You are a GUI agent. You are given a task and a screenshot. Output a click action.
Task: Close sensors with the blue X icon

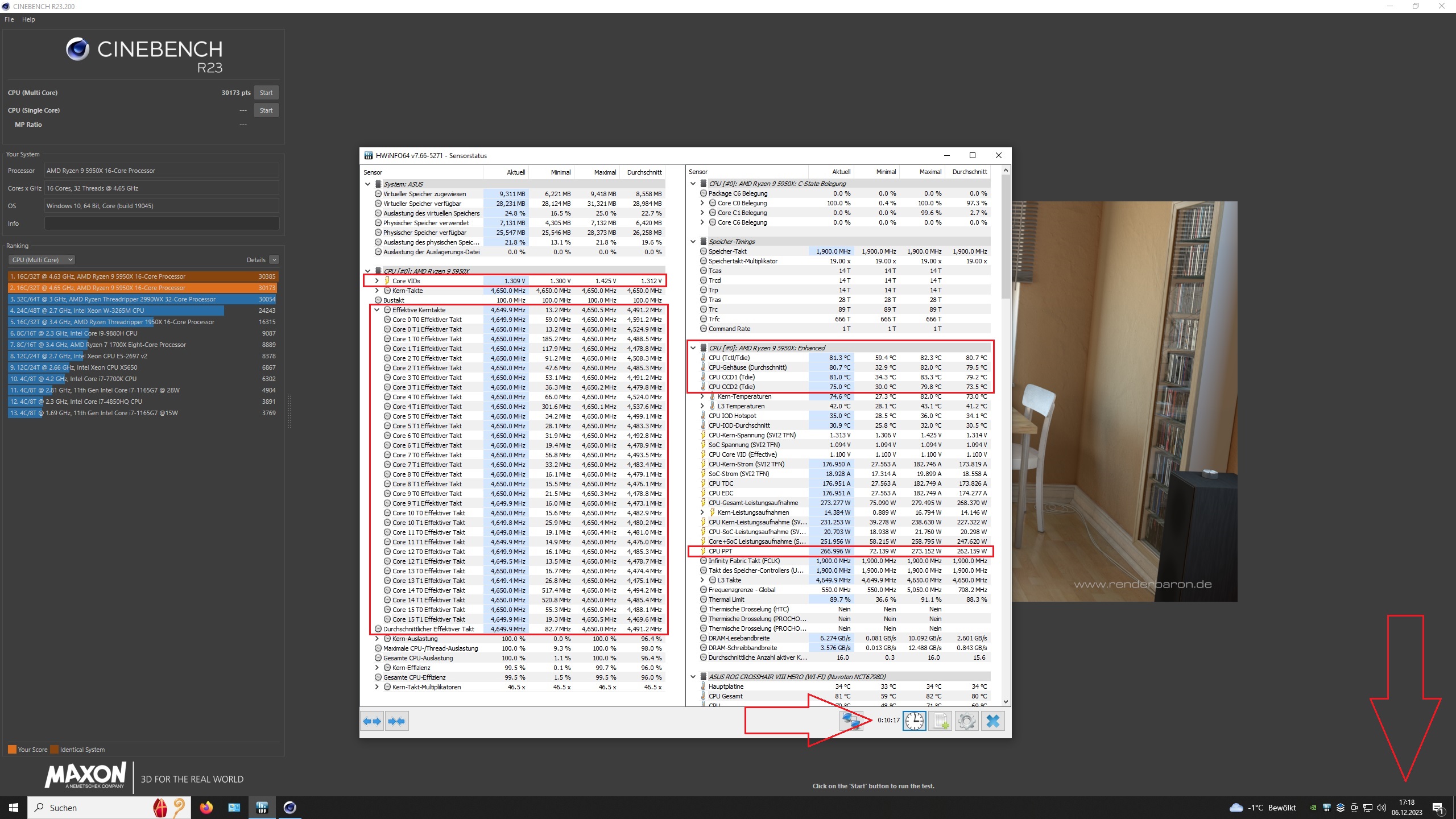click(x=992, y=721)
